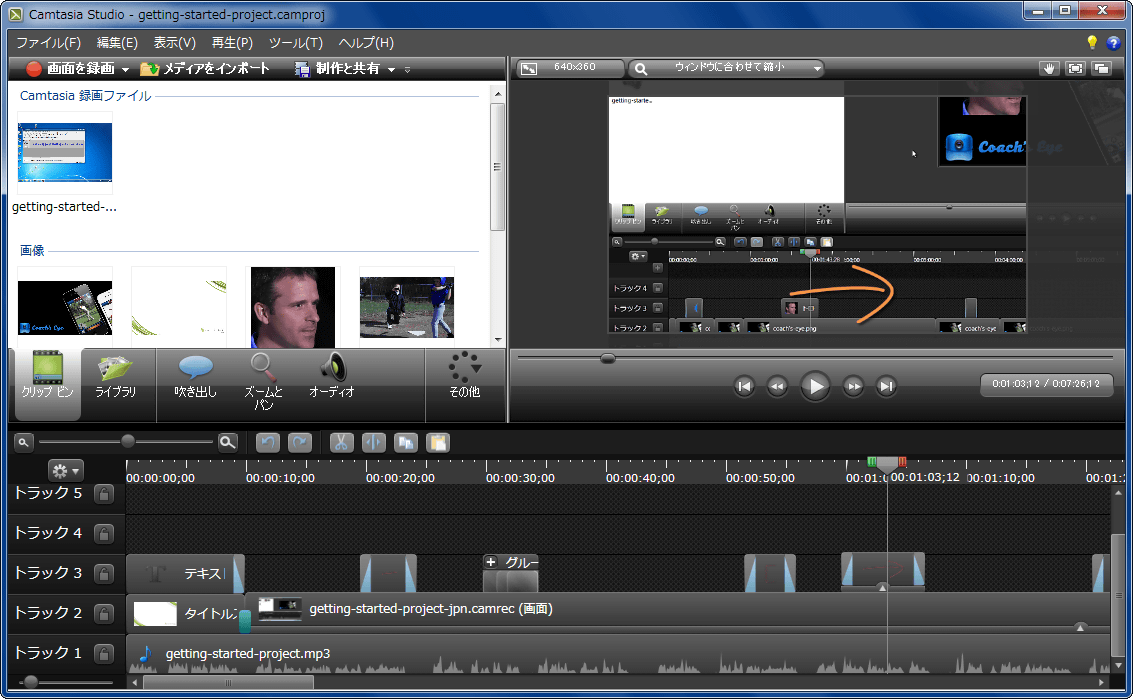
Task: Toggle lock on トラック 2
Action: pos(104,613)
